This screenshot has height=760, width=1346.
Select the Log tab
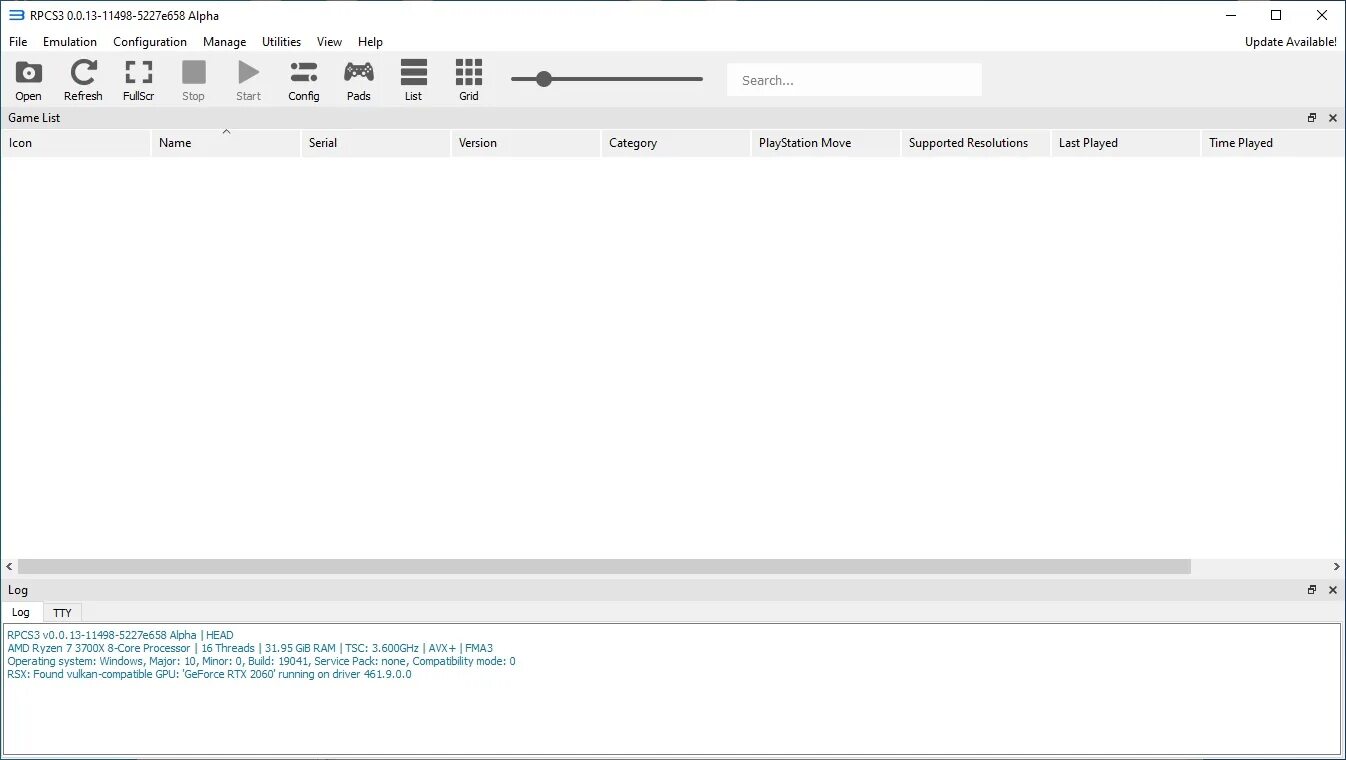[x=21, y=612]
